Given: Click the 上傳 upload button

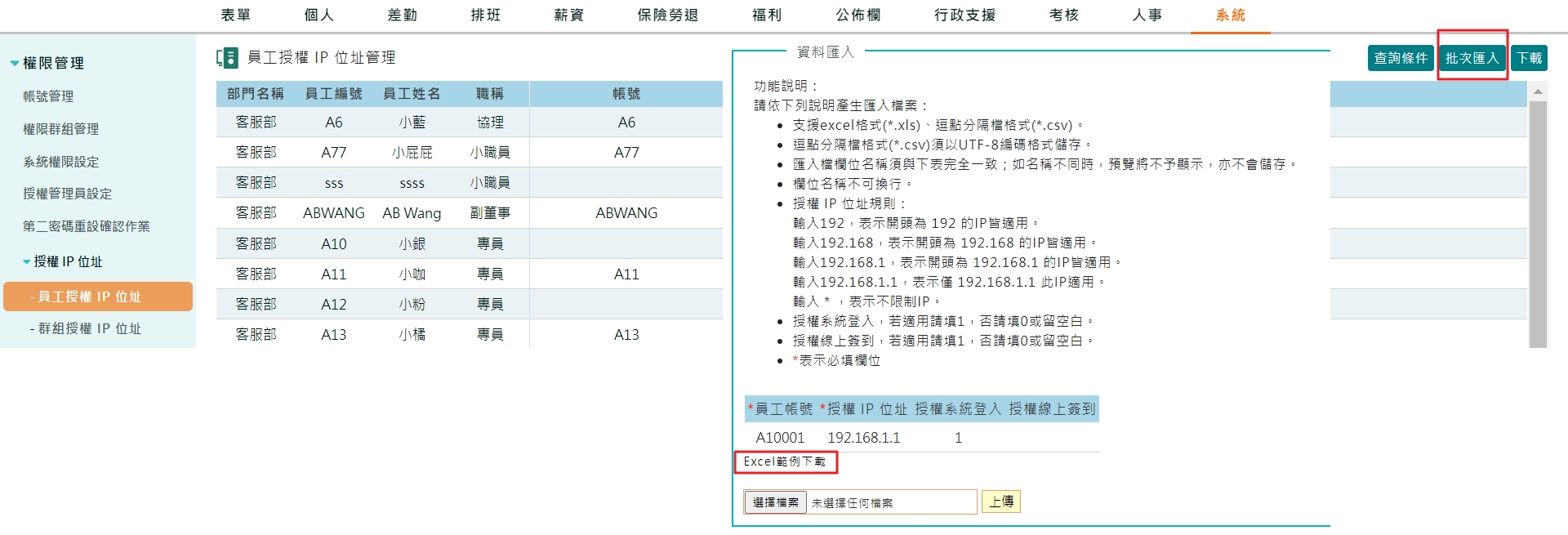Looking at the screenshot, I should point(1001,502).
